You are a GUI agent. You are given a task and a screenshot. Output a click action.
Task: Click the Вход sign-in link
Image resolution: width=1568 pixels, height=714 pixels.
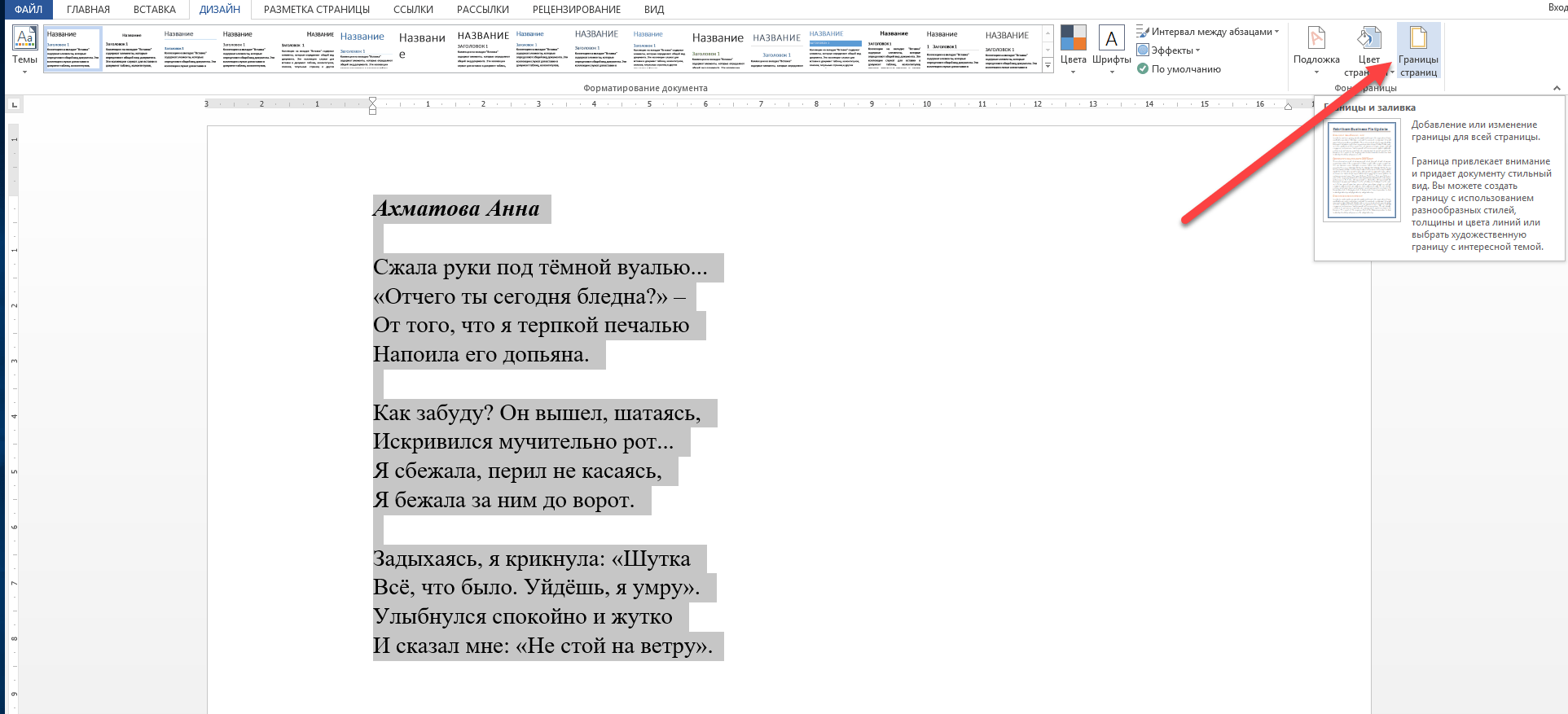point(1557,7)
